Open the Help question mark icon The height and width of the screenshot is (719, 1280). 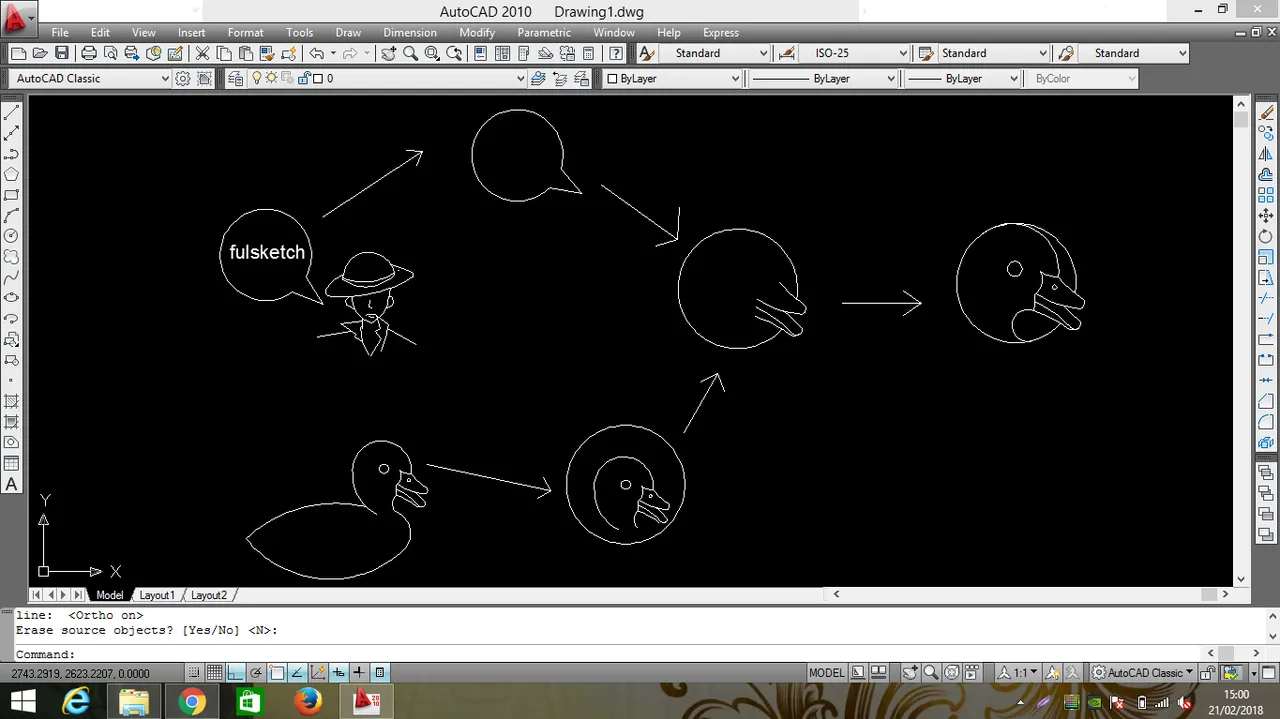(x=616, y=53)
